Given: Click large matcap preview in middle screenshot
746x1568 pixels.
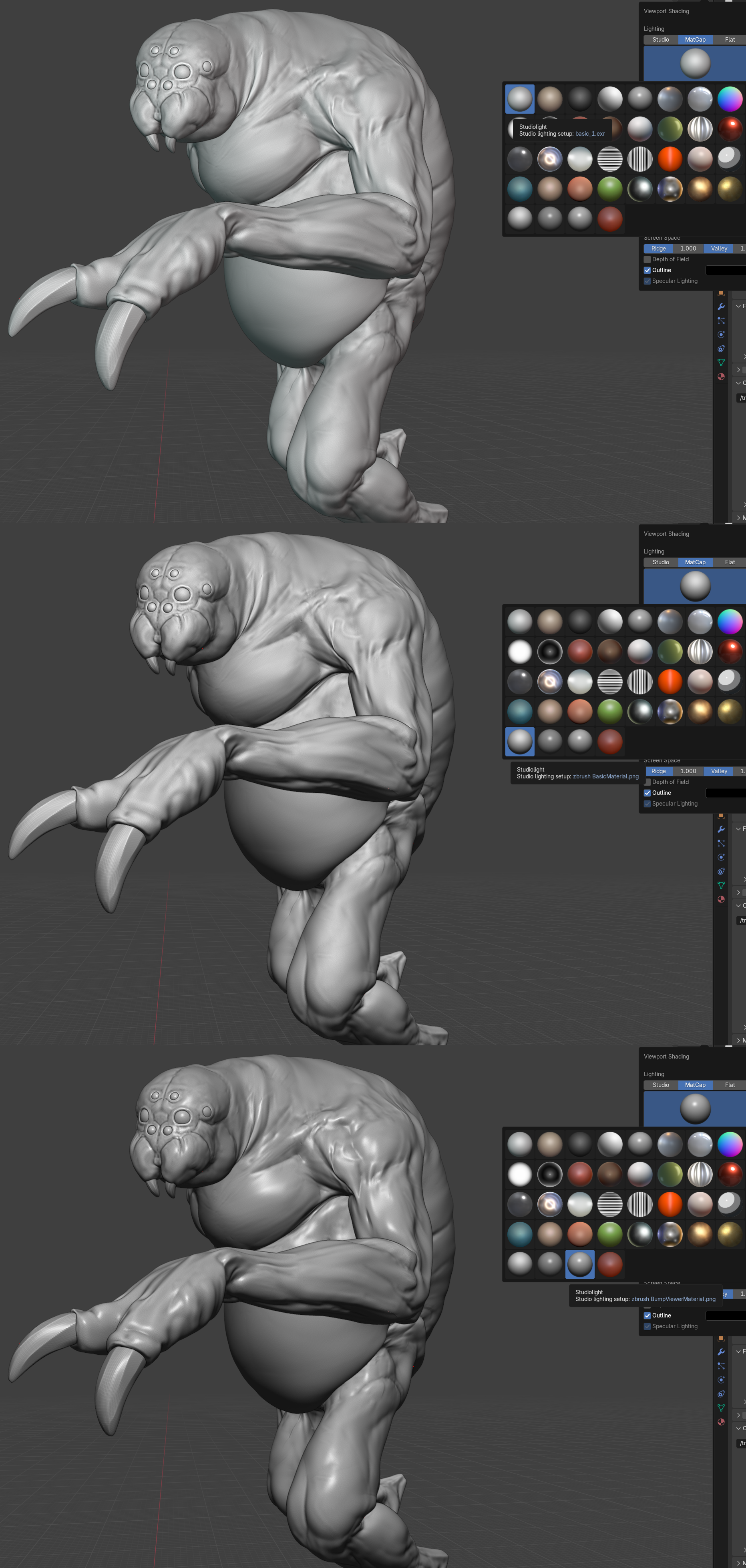Looking at the screenshot, I should [x=695, y=587].
